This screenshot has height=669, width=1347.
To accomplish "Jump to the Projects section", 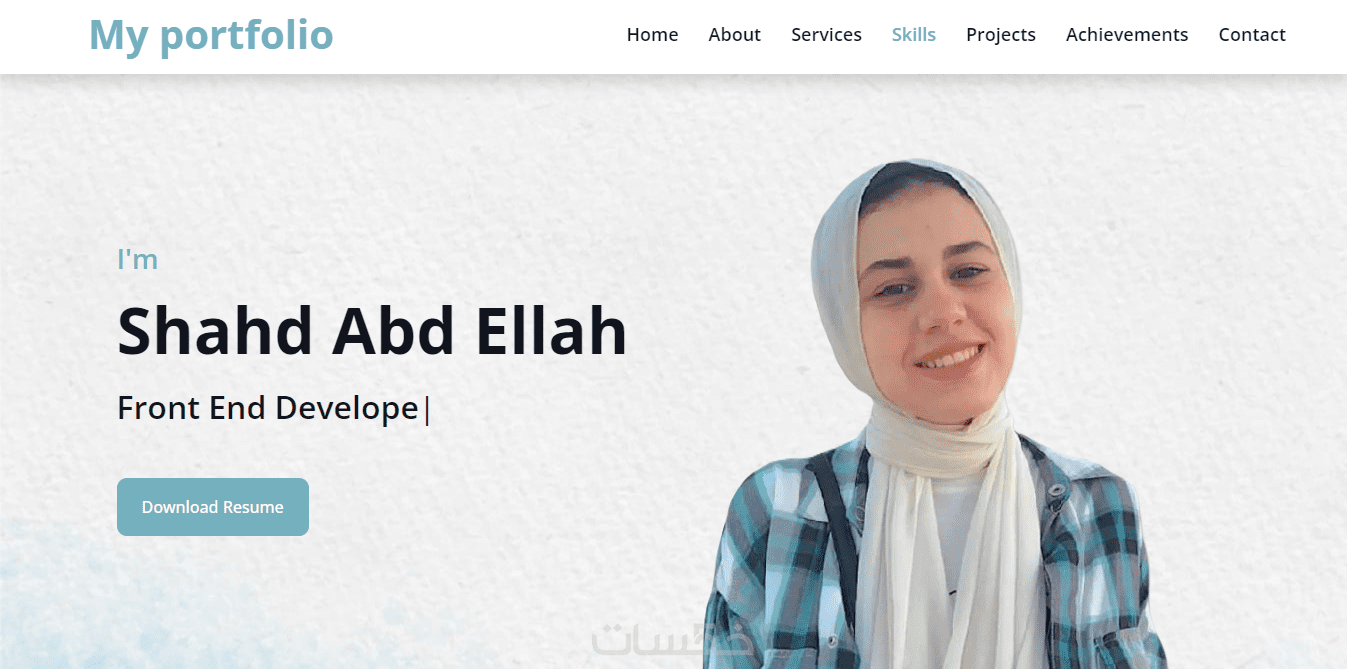I will coord(1001,35).
